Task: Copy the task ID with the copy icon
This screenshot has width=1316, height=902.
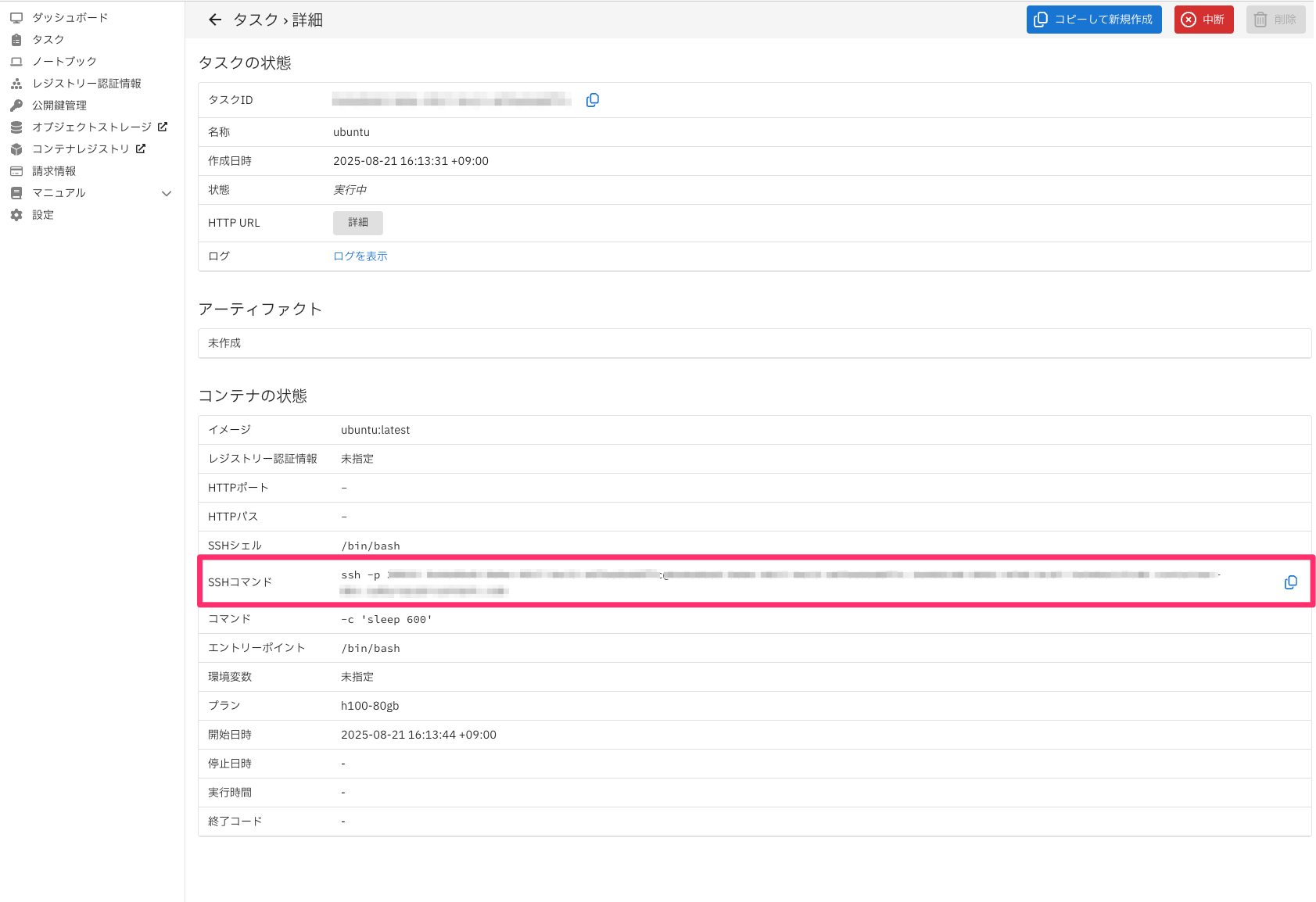Action: 593,100
